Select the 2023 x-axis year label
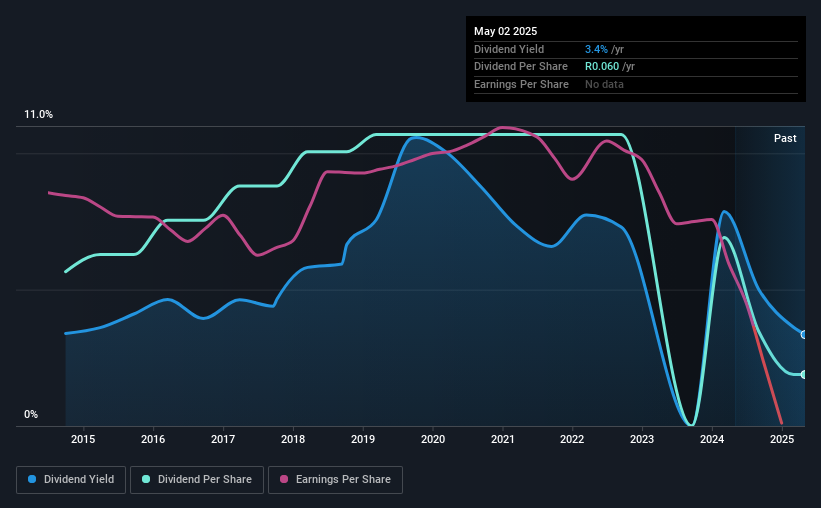 click(x=642, y=439)
